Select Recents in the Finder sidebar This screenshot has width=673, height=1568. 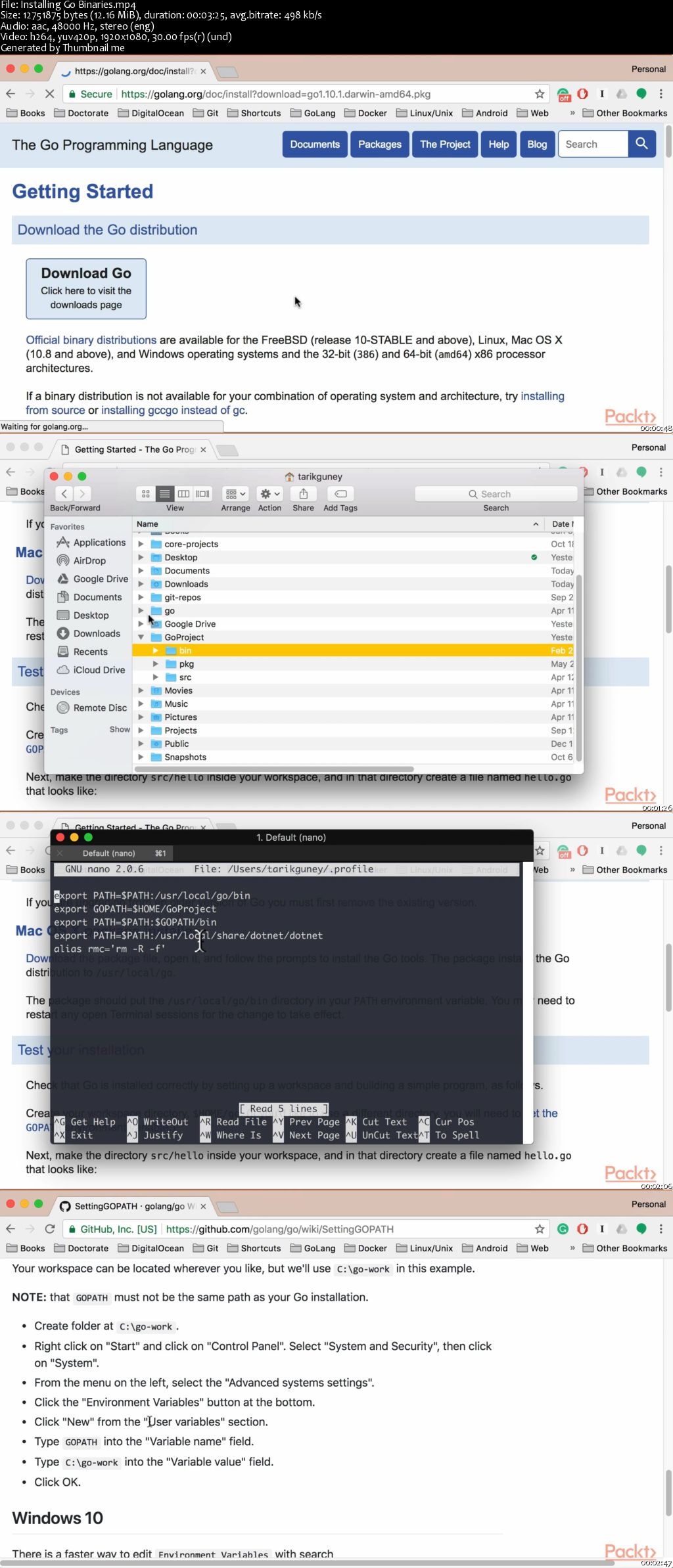(83, 652)
